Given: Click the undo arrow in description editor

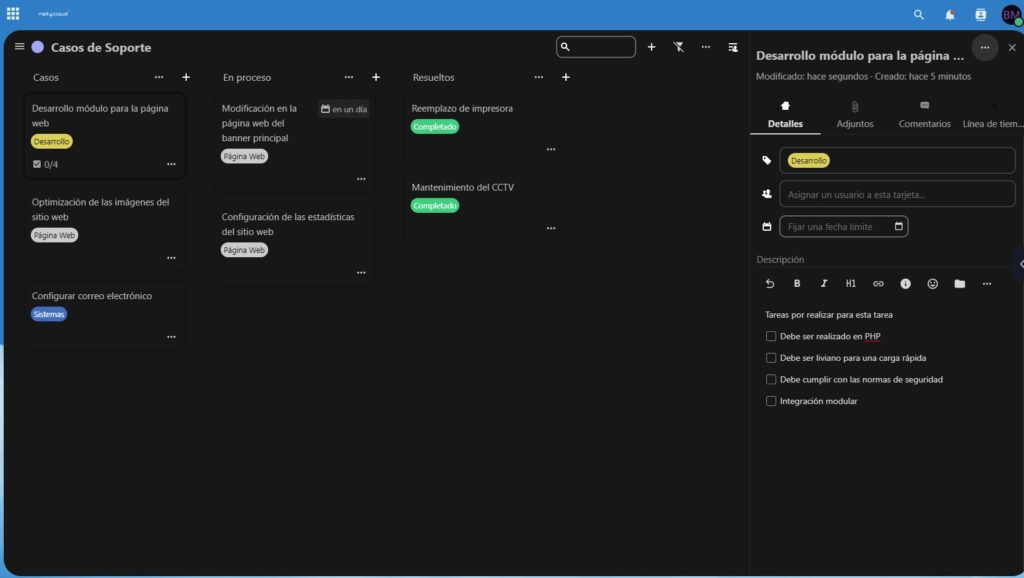Looking at the screenshot, I should click(770, 283).
